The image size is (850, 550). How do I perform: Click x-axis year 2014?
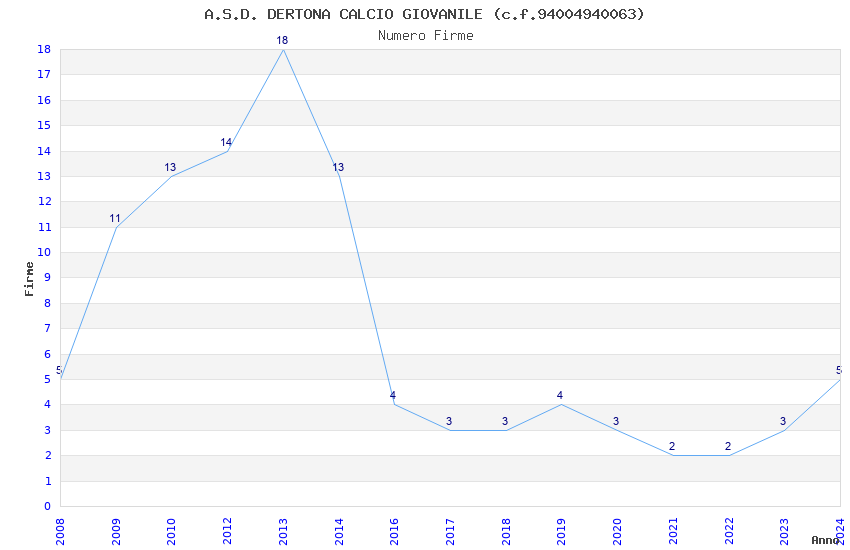339,531
